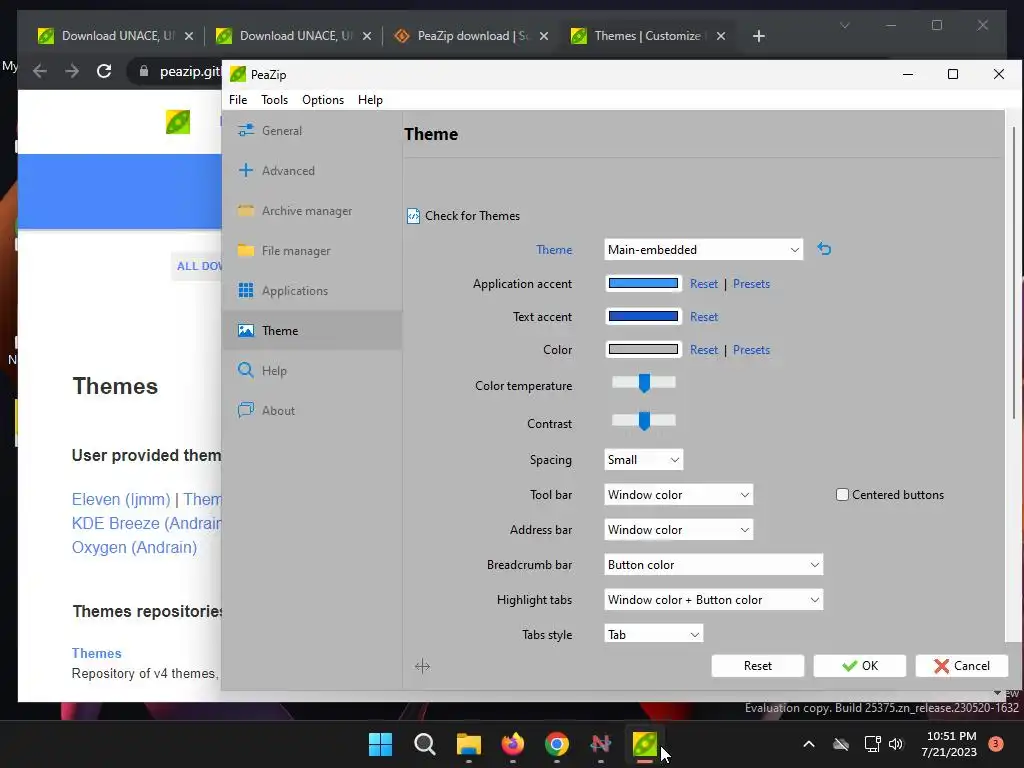The width and height of the screenshot is (1024, 768).
Task: Open the taskbar clock and date
Action: (950, 744)
